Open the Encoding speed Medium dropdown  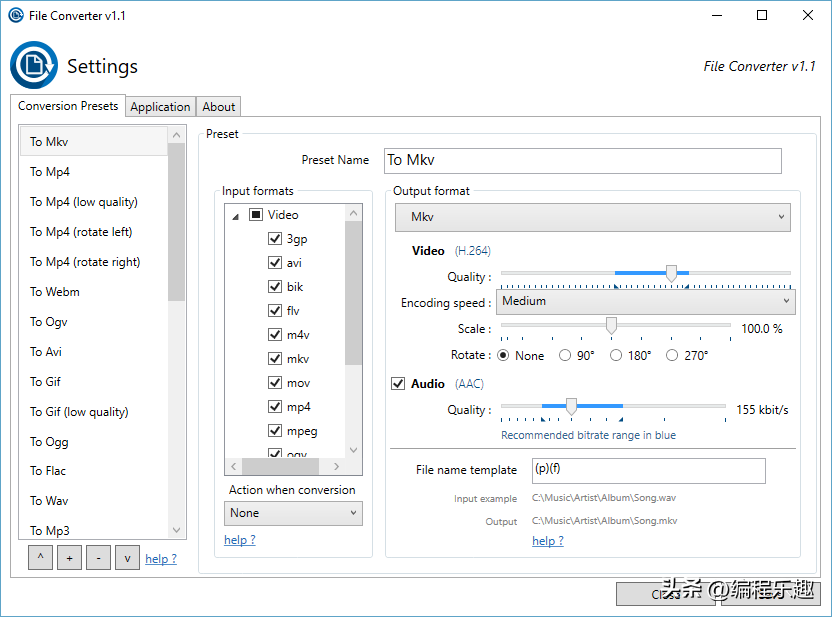tap(646, 301)
